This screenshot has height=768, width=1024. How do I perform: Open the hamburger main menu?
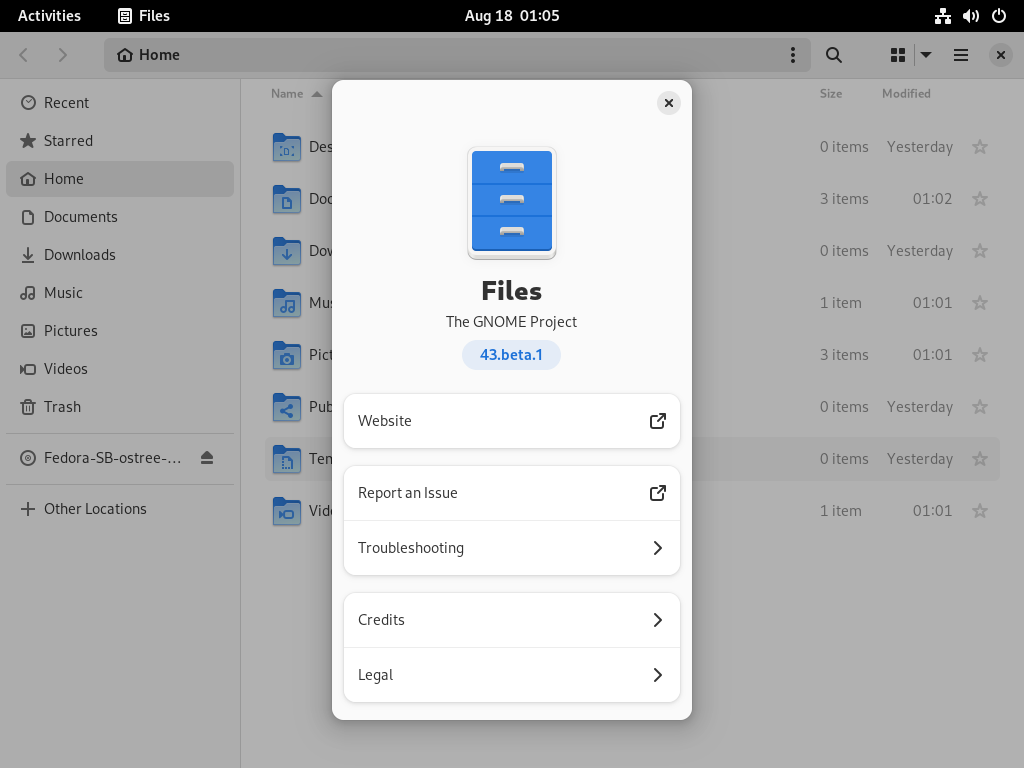click(x=961, y=55)
